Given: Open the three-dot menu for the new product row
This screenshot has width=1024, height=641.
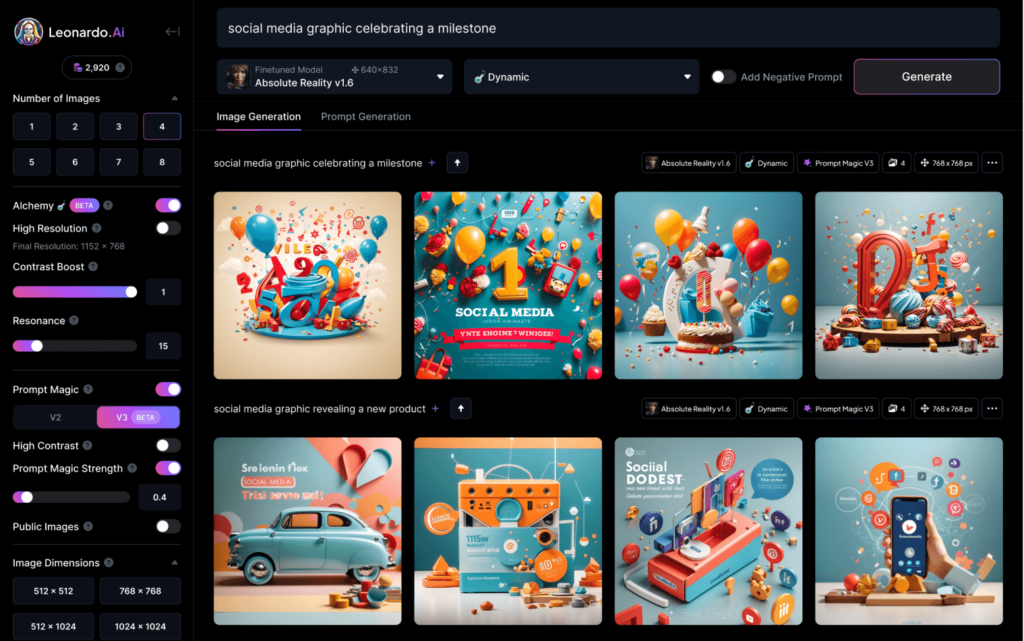Looking at the screenshot, I should [x=992, y=409].
